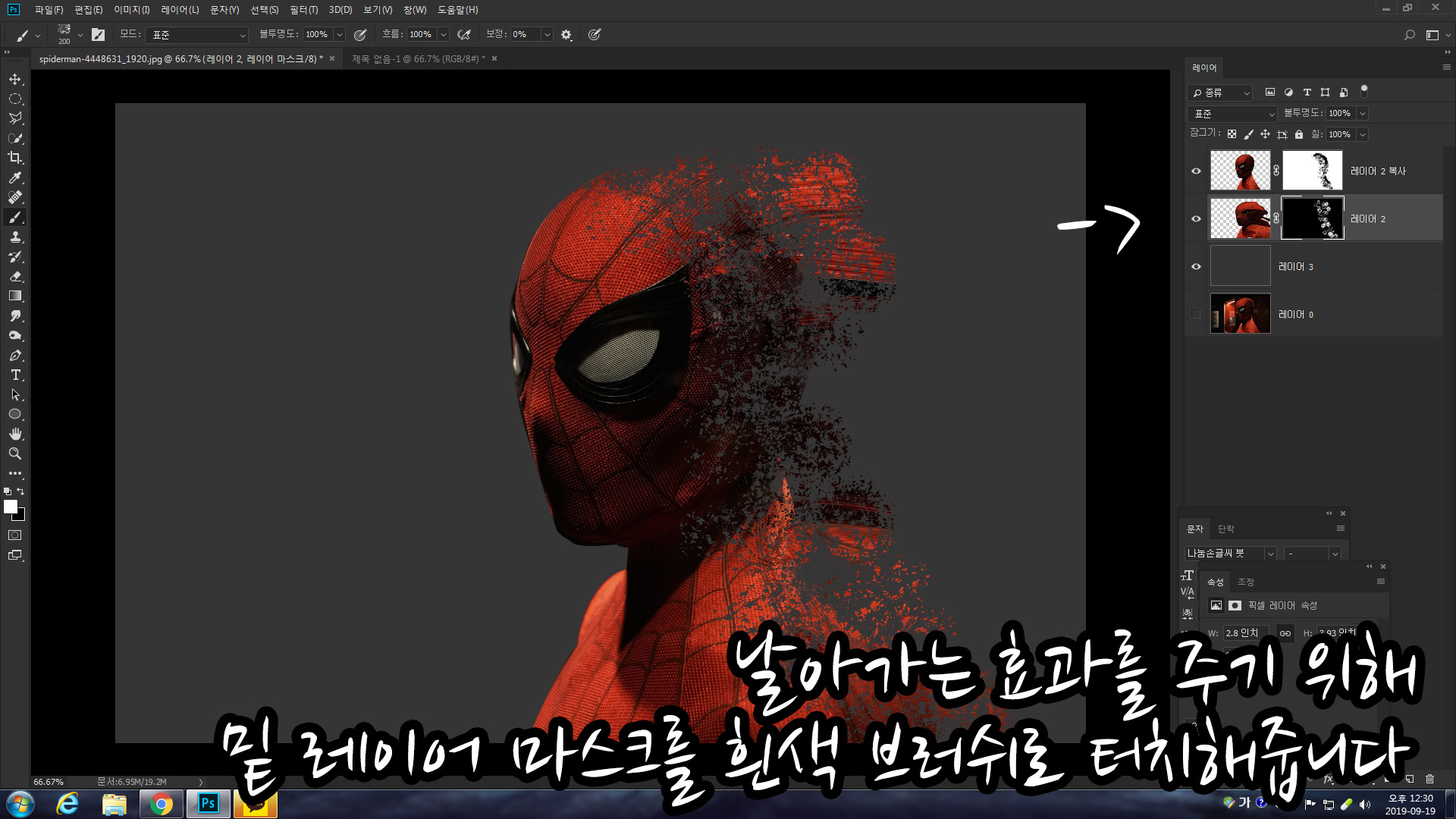The image size is (1456, 819).
Task: Open the 나눔손글씨 붓 font dropdown
Action: click(1270, 554)
